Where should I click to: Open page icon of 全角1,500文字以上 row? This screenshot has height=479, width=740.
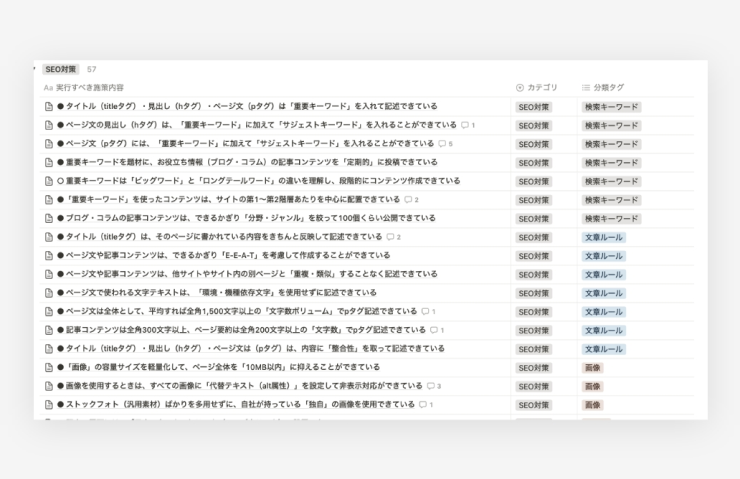pos(49,311)
